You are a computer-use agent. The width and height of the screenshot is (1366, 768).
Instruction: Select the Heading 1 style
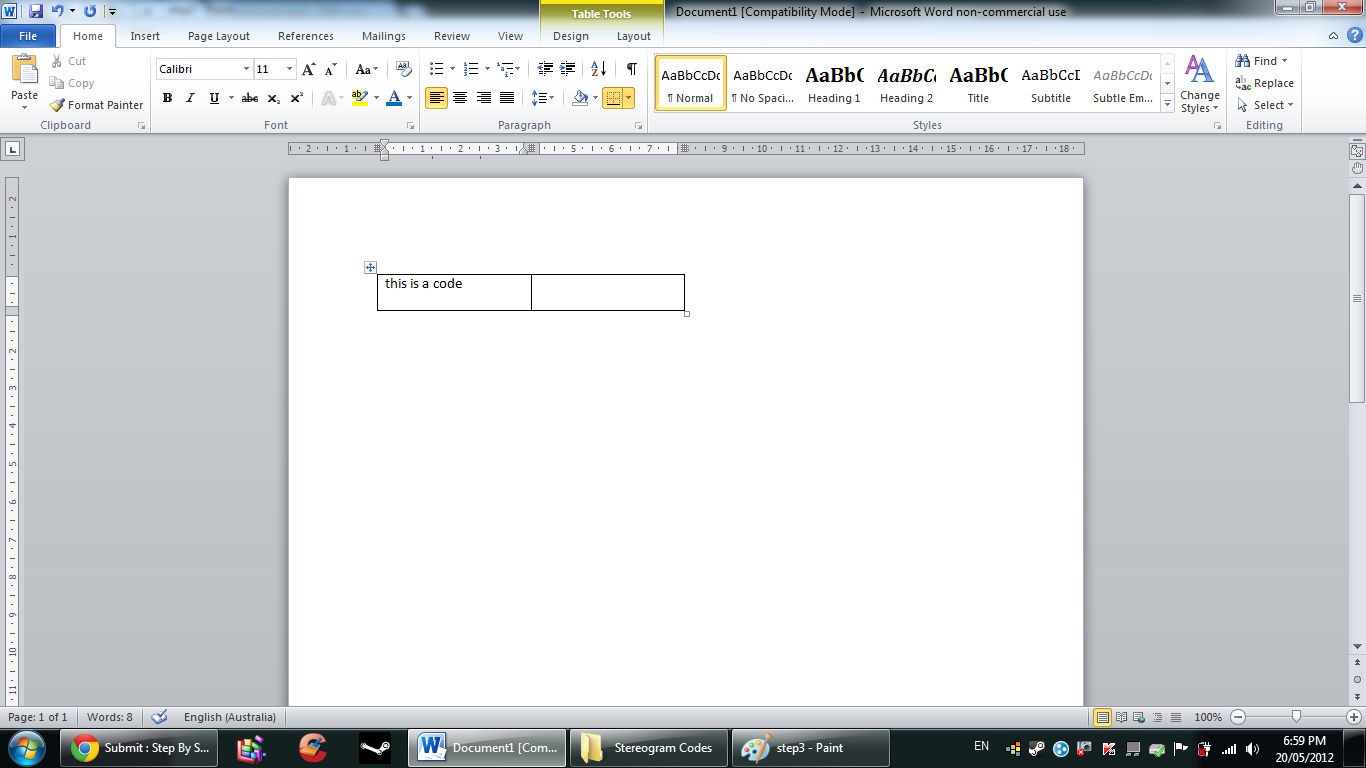833,82
